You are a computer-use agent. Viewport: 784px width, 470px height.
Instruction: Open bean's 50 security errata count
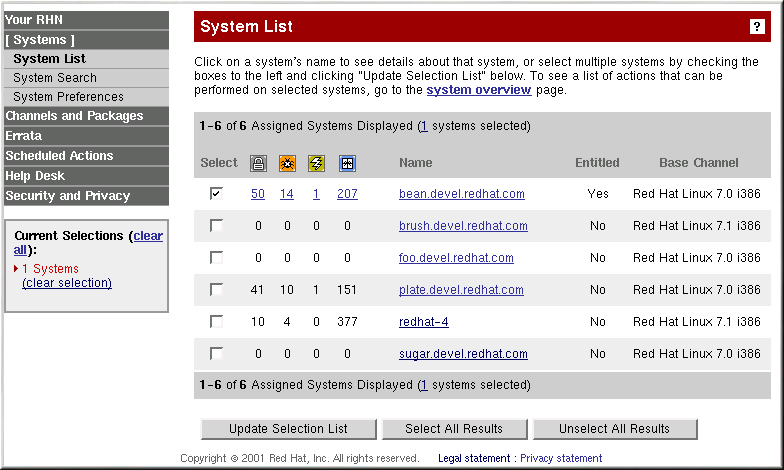[x=258, y=194]
